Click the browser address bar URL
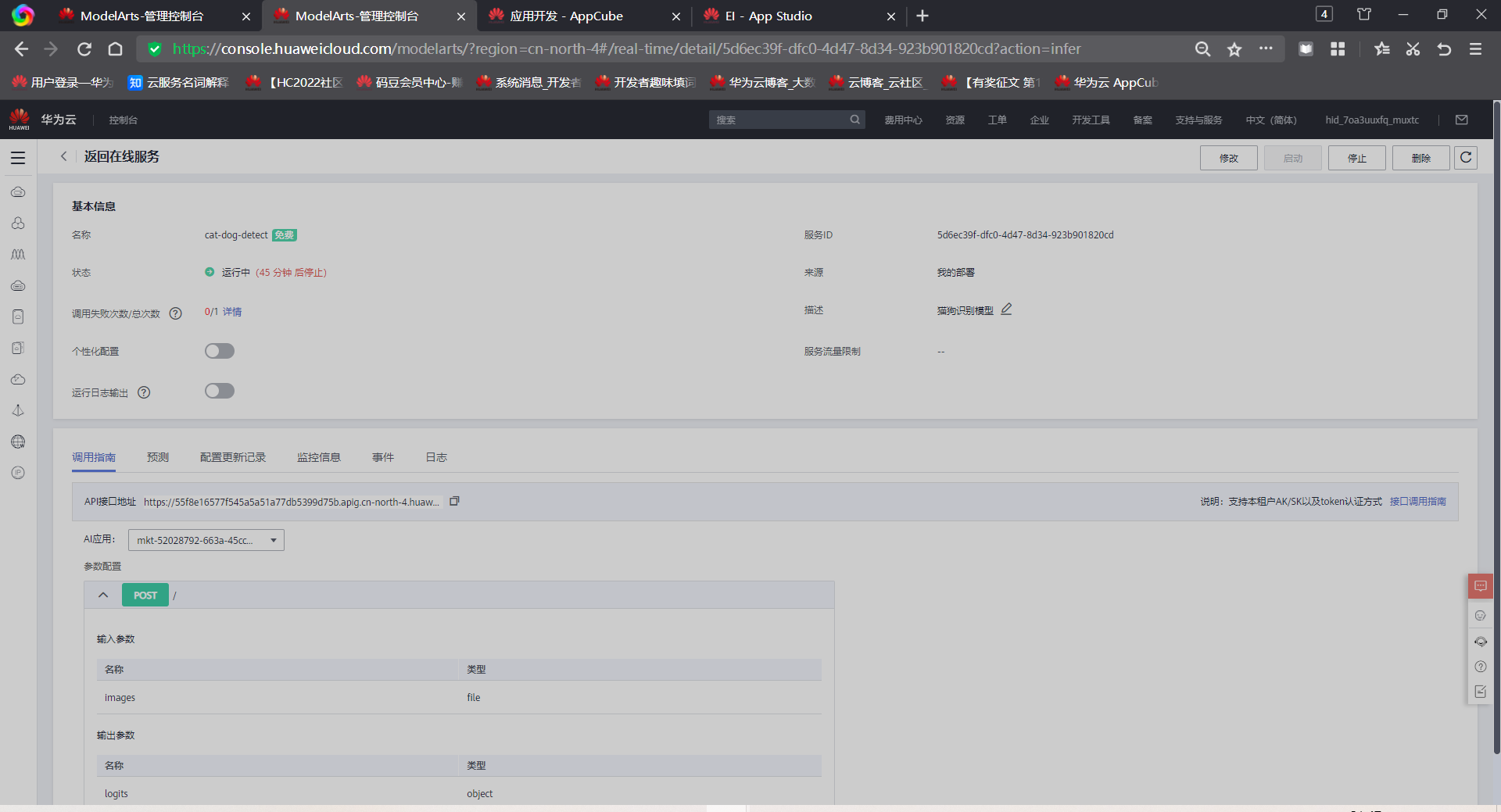The width and height of the screenshot is (1501, 812). [x=626, y=49]
